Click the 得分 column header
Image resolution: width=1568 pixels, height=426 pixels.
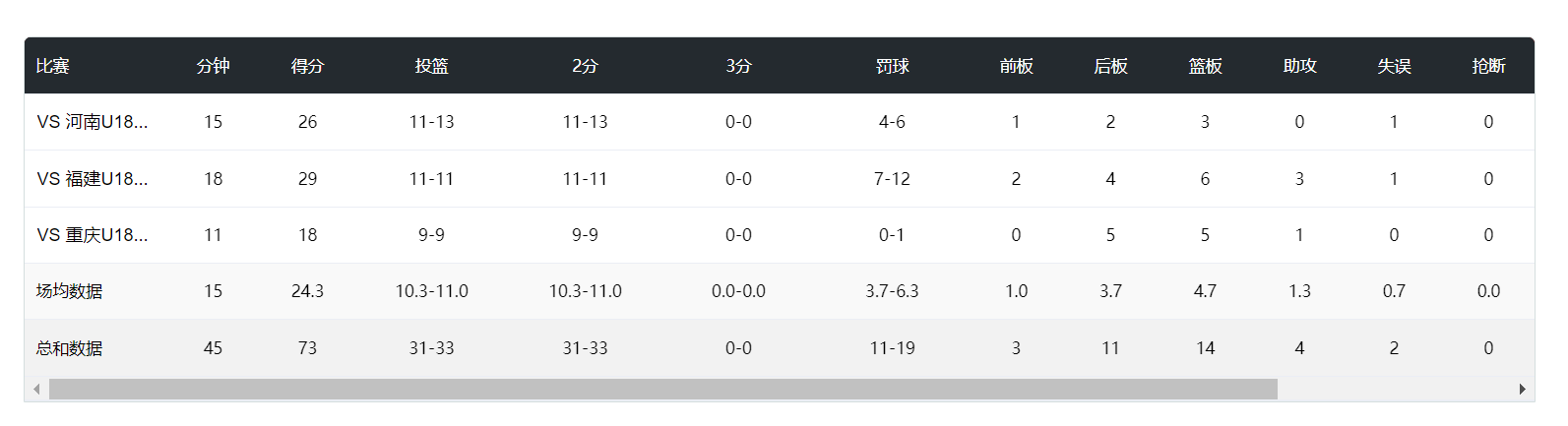[x=307, y=66]
